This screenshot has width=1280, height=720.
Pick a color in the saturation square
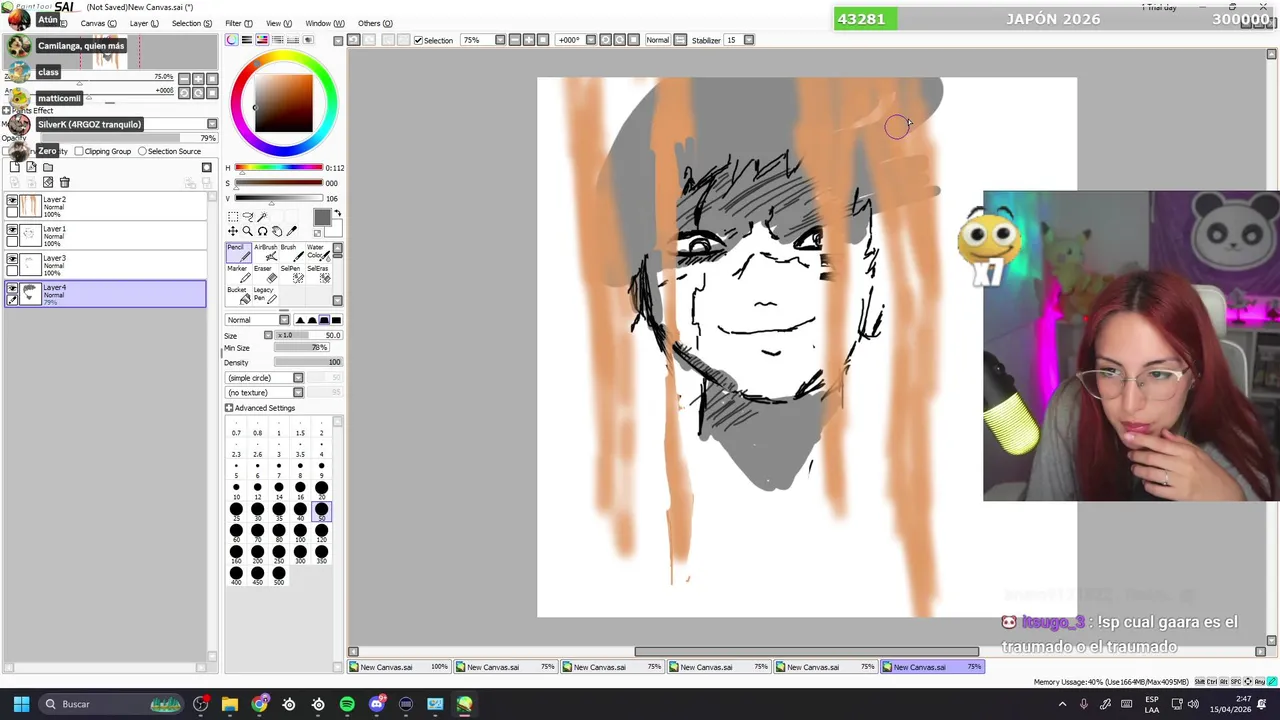tap(284, 103)
